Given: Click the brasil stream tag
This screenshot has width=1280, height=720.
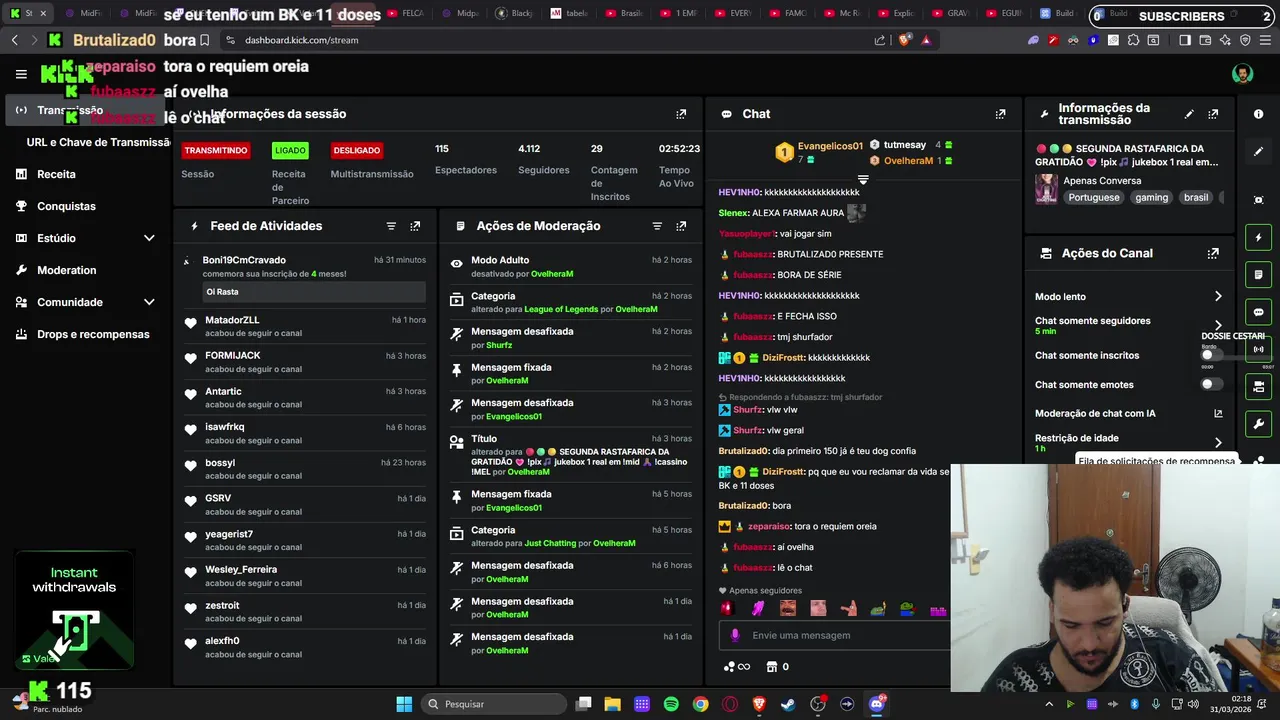Looking at the screenshot, I should [x=1196, y=197].
